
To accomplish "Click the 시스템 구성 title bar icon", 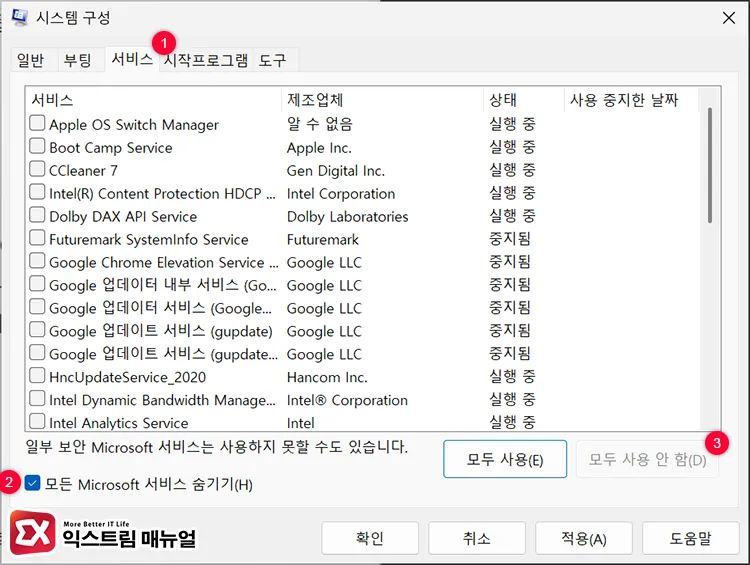I will point(20,18).
